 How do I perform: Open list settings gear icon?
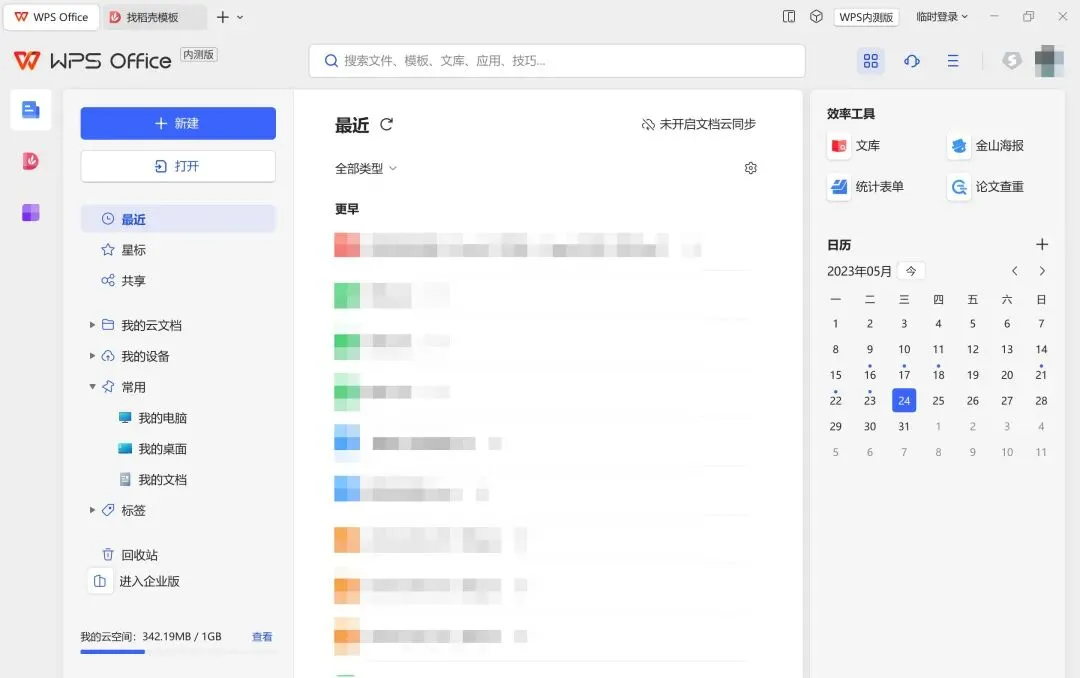[x=751, y=168]
